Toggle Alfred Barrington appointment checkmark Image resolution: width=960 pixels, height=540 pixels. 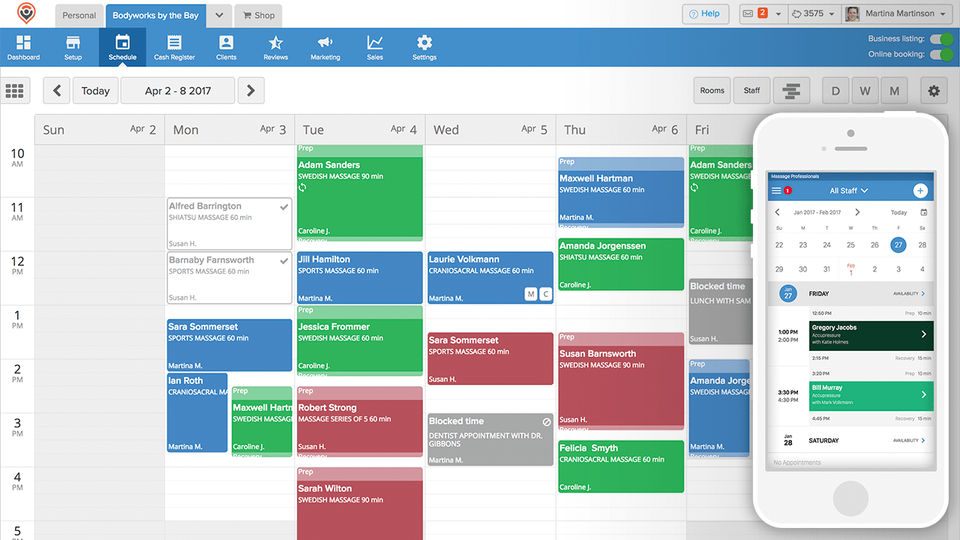coord(284,207)
